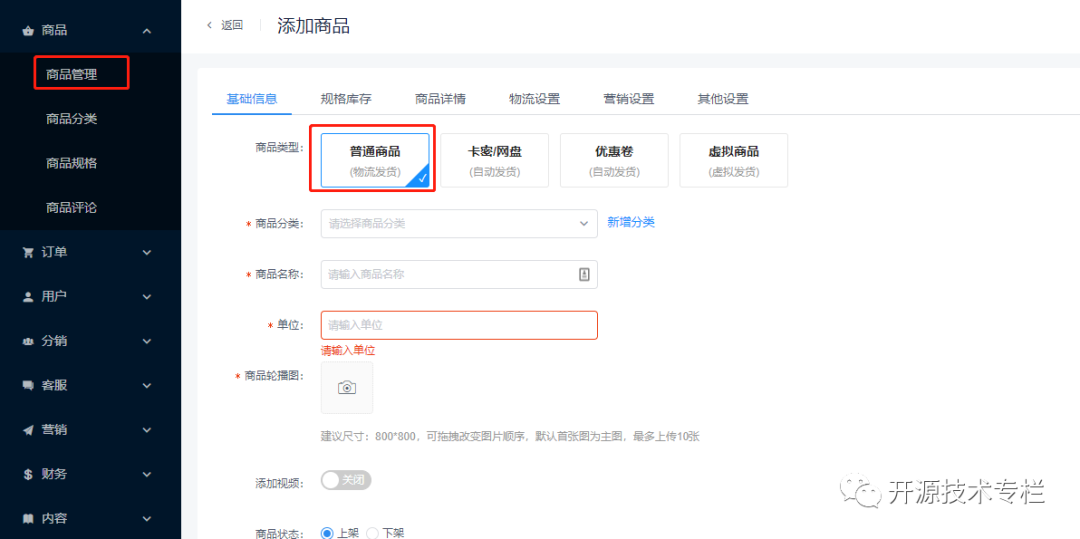Click the 营销 paper plane icon in sidebar

point(28,430)
